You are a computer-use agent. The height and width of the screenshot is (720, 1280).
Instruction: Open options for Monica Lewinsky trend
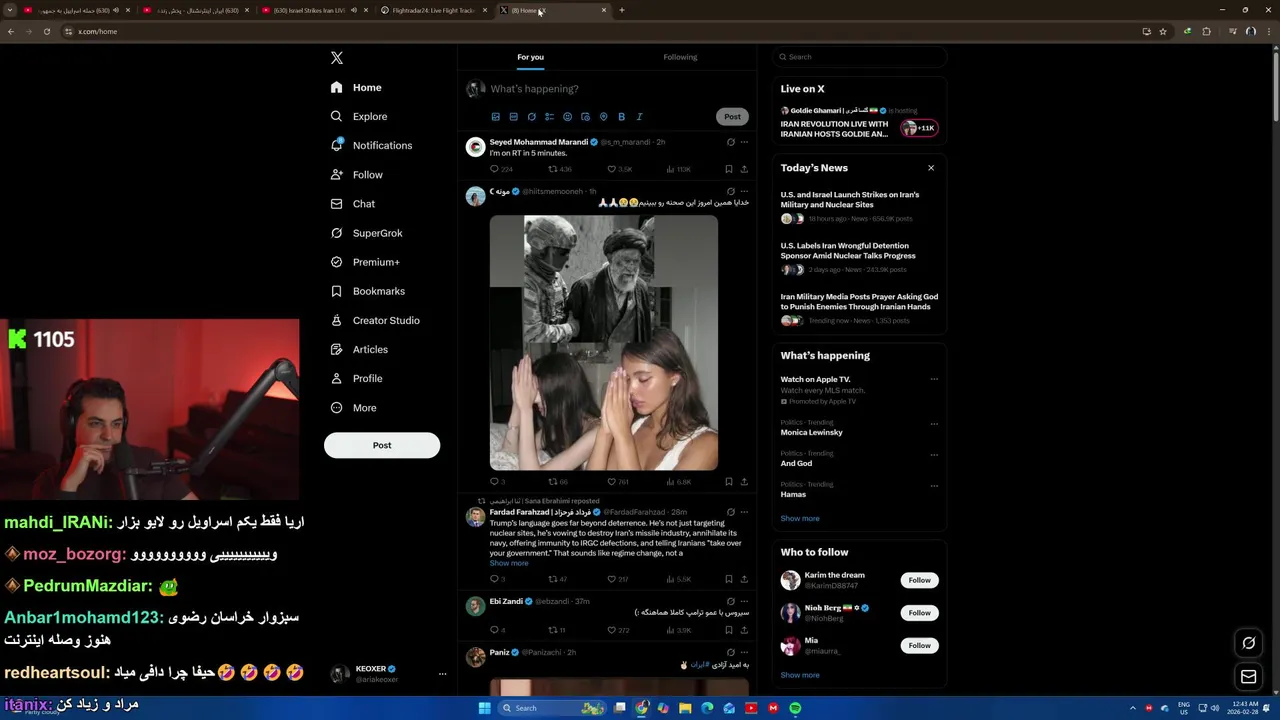(934, 424)
